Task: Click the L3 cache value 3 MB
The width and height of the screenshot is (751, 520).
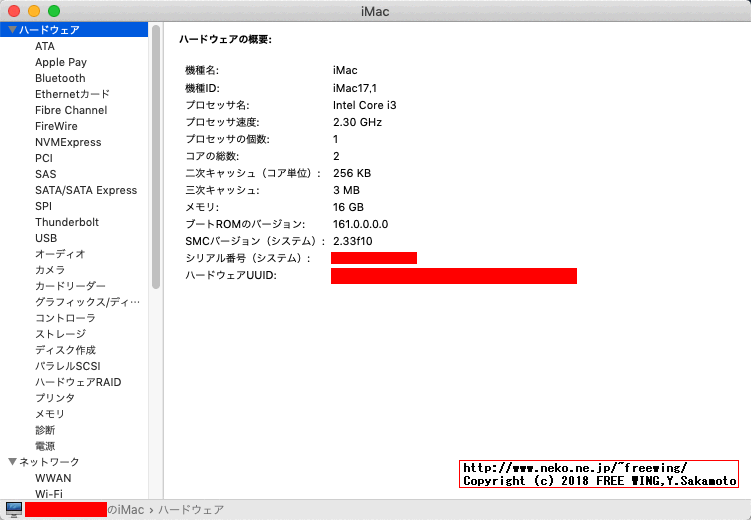Action: [346, 190]
